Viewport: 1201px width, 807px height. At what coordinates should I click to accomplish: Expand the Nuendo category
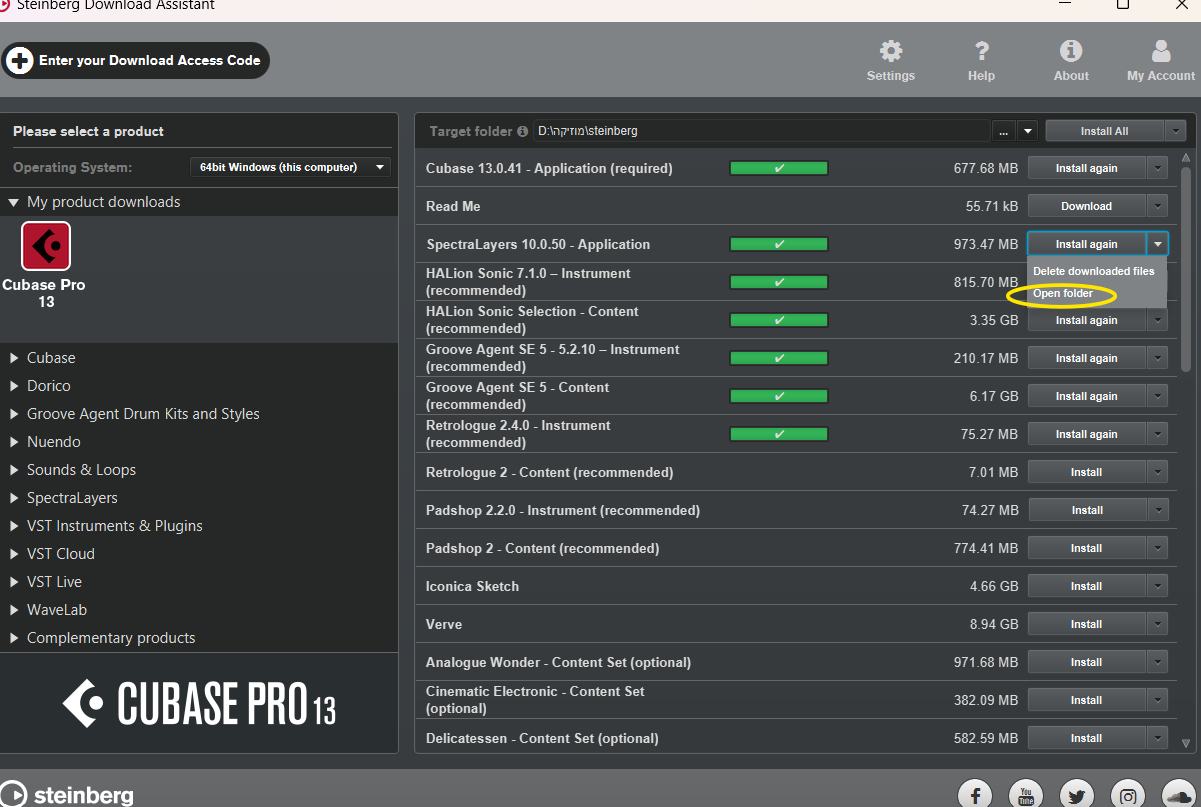point(14,442)
